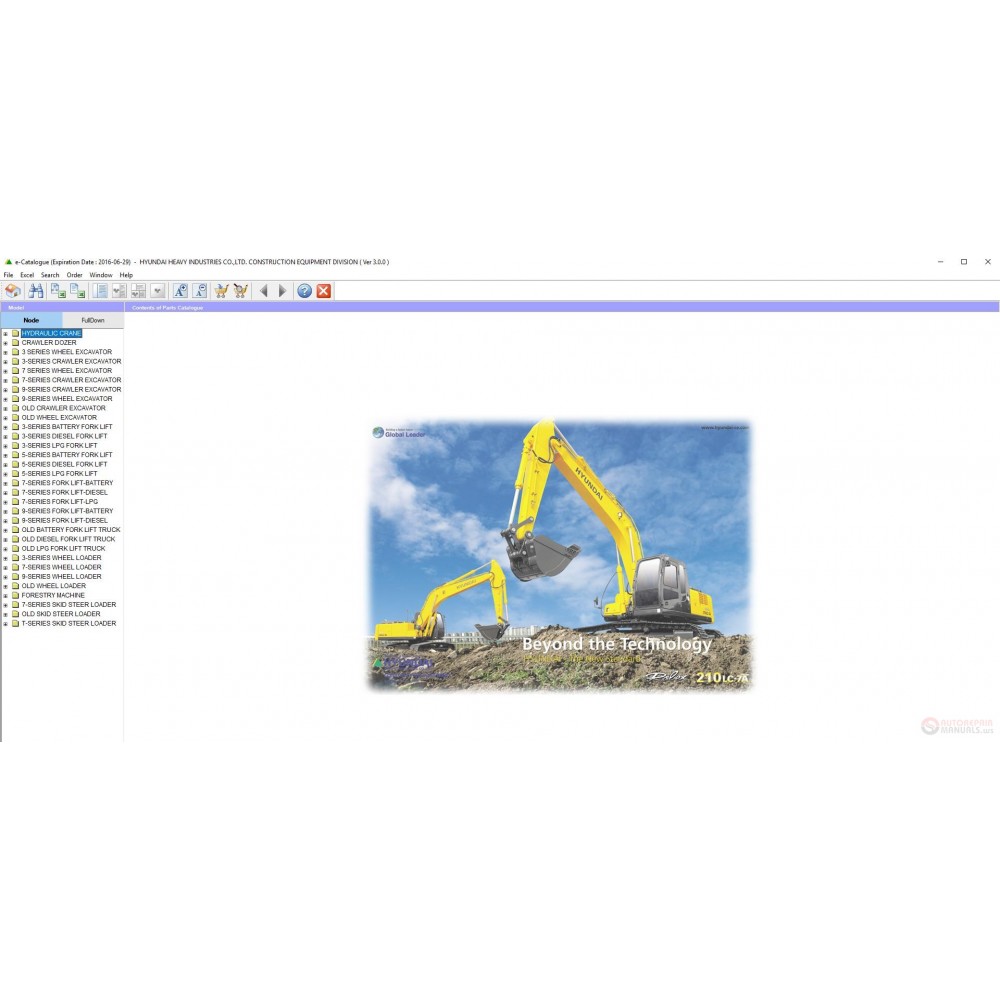Select OLD WHEEL EXCAVATOR
The height and width of the screenshot is (1000, 1000).
pyautogui.click(x=59, y=417)
